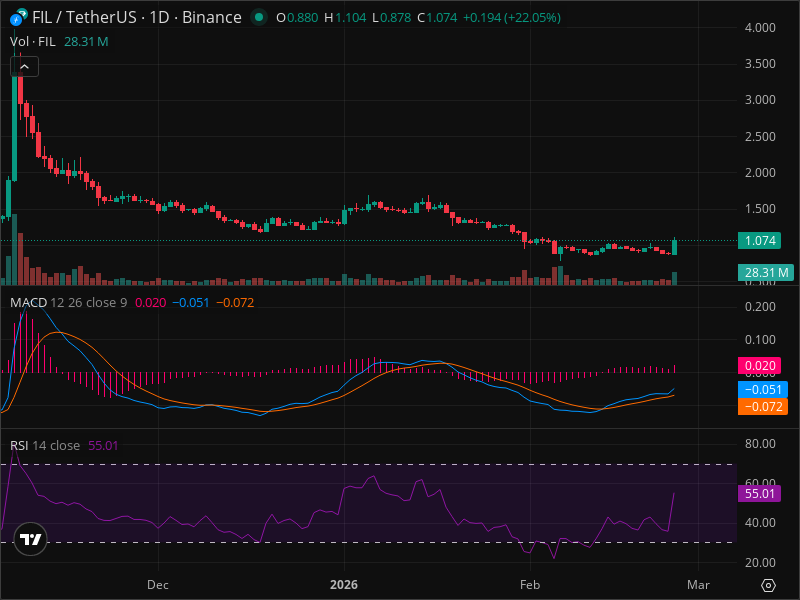Collapse the indicator legend with the arrow
This screenshot has height=600, width=800.
point(24,67)
